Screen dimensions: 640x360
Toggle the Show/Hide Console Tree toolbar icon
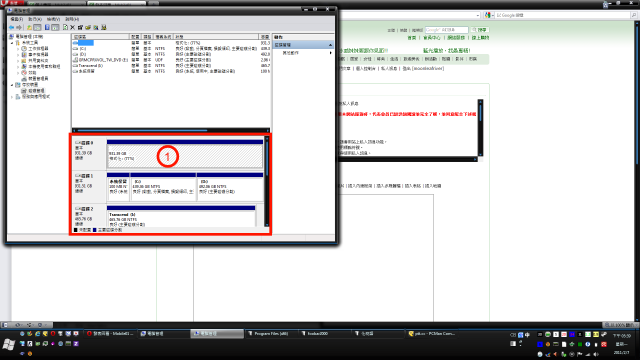[37, 27]
